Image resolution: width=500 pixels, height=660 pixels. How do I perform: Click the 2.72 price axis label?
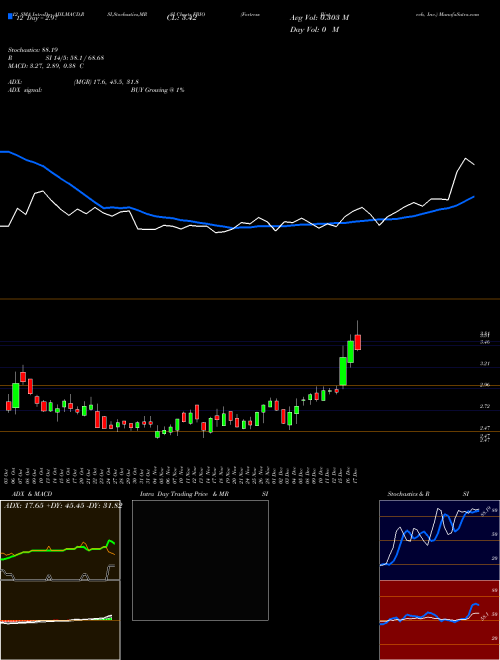tap(485, 406)
